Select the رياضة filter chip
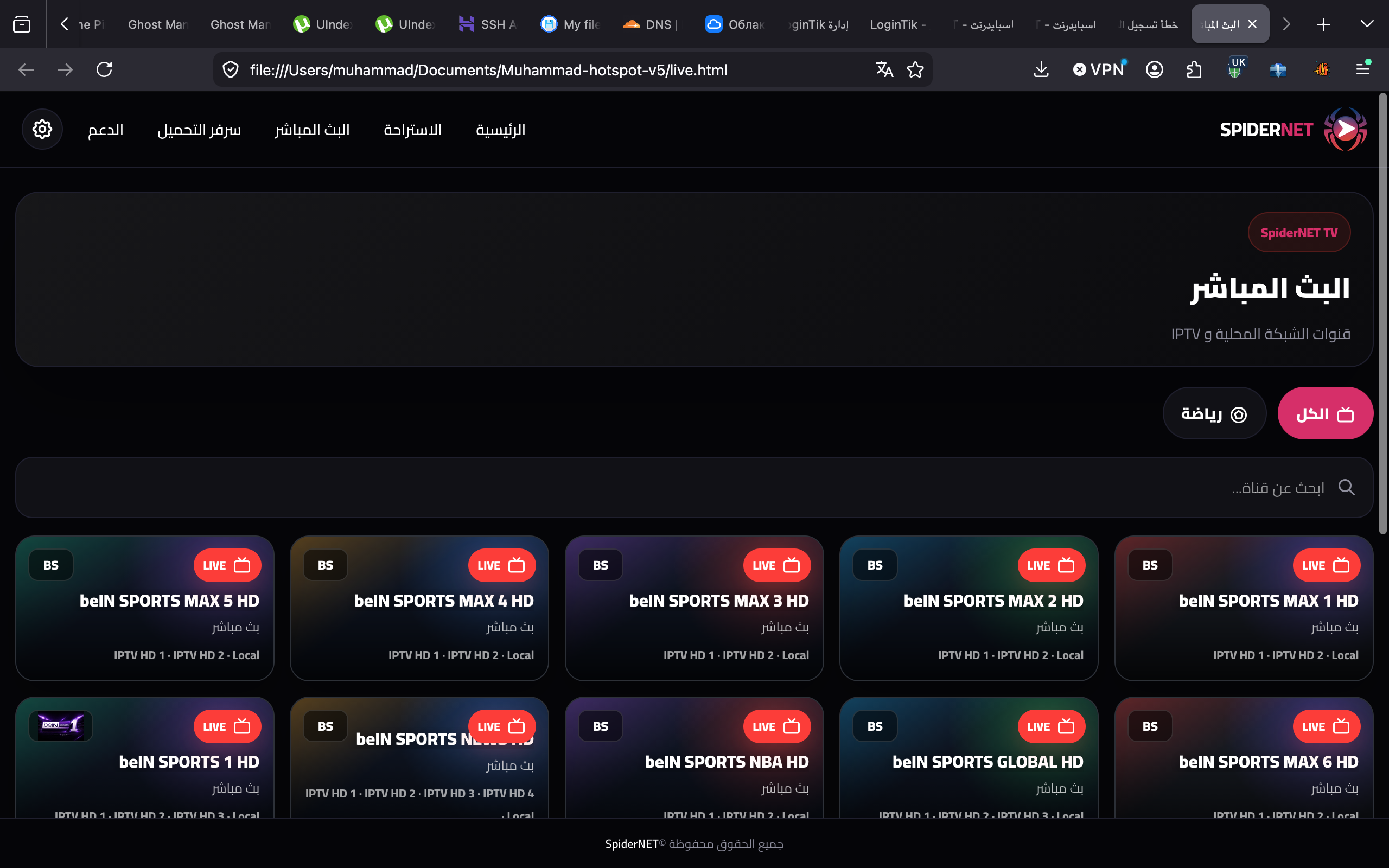Screen dimensions: 1389x868 [x=1214, y=413]
